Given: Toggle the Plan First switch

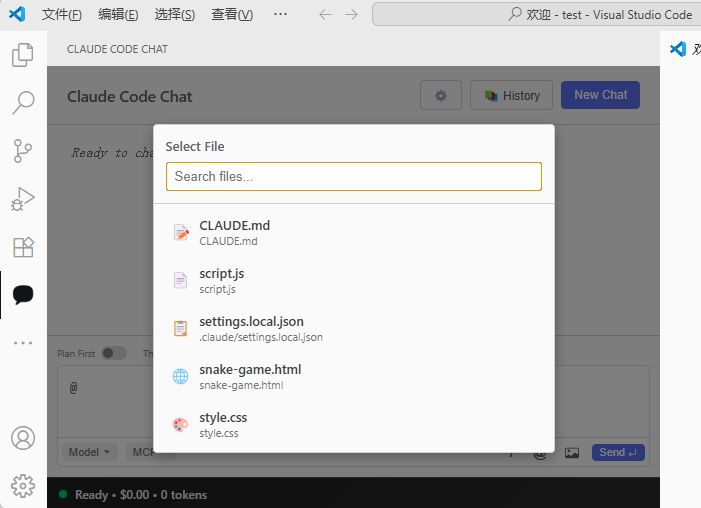Looking at the screenshot, I should coord(114,353).
